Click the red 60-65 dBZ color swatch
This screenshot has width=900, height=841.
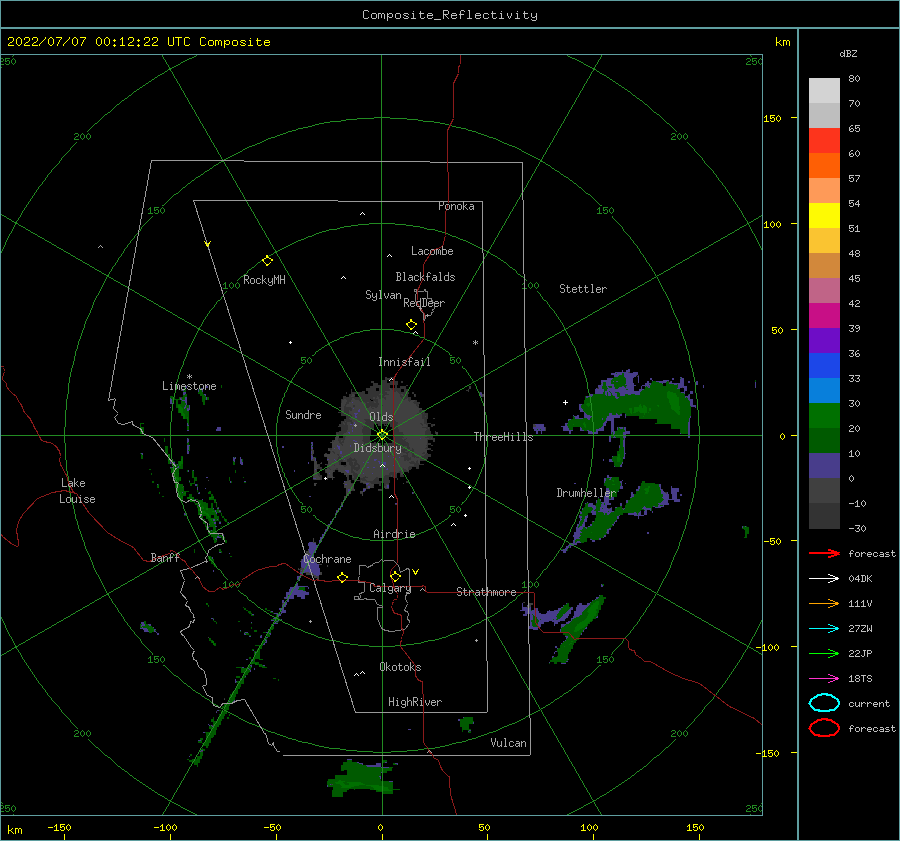tap(824, 141)
